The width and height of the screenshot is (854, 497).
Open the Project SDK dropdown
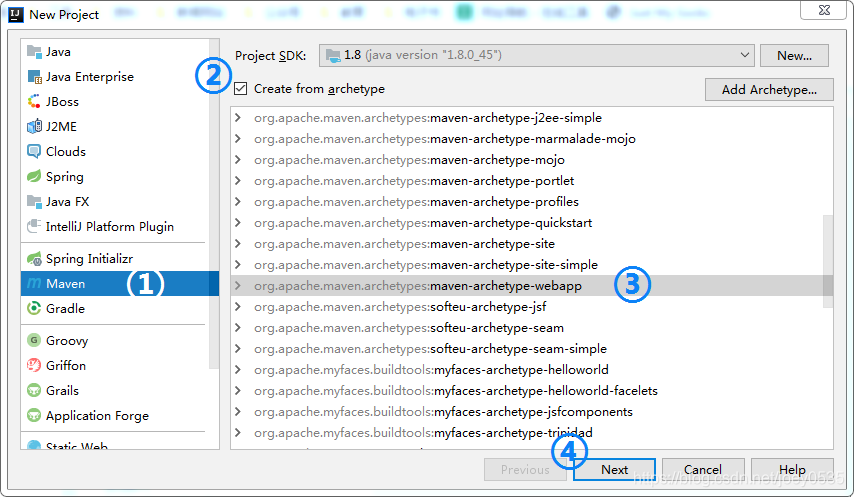tap(536, 55)
